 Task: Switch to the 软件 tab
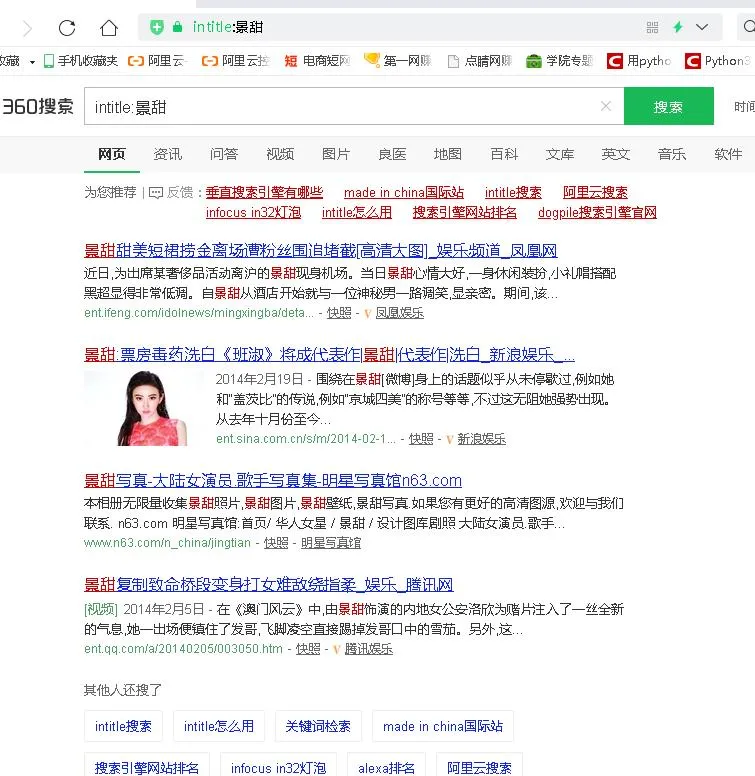(728, 154)
